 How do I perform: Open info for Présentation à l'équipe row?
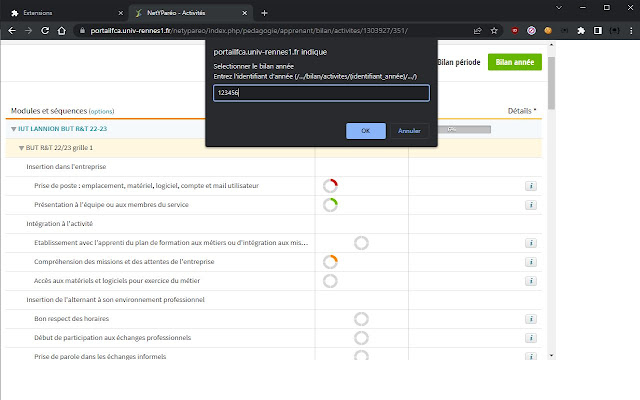(x=531, y=205)
